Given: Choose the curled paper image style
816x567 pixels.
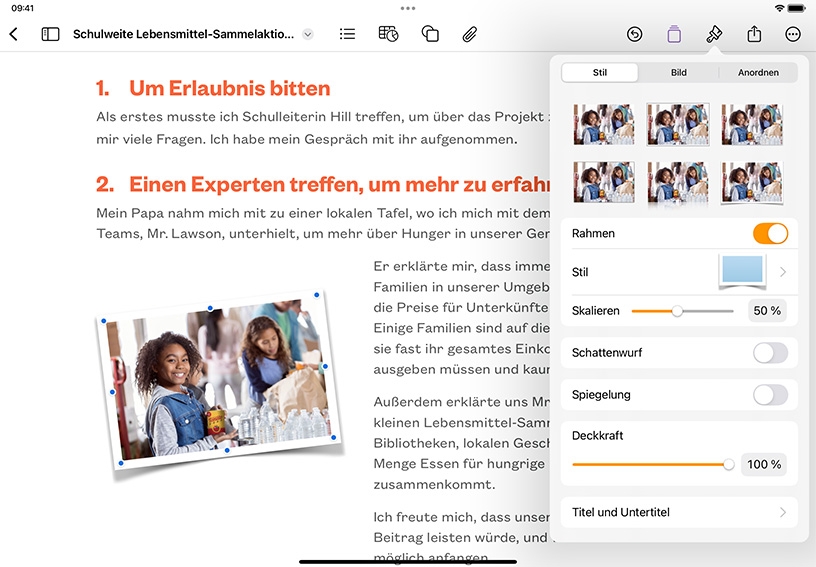Looking at the screenshot, I should click(x=752, y=183).
